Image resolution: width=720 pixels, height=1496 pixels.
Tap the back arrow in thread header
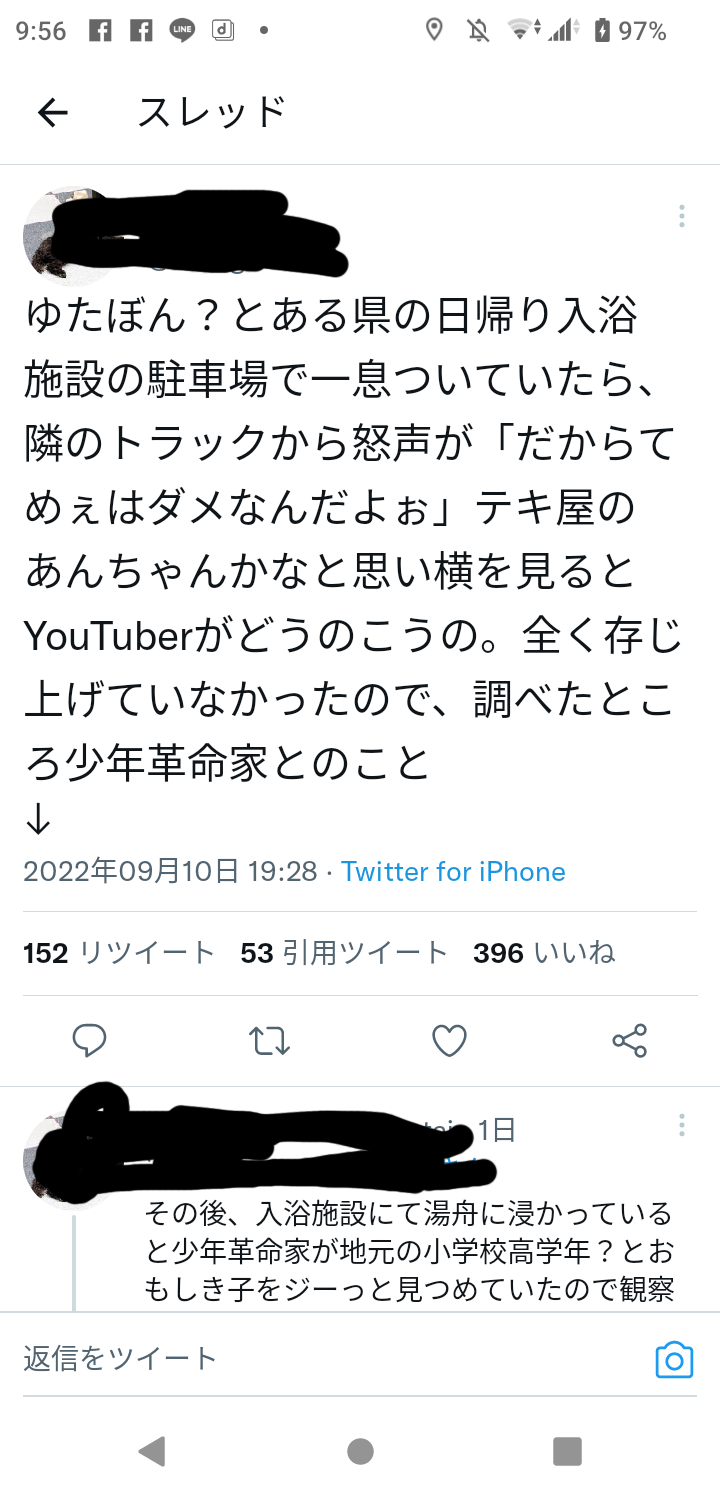tap(52, 113)
